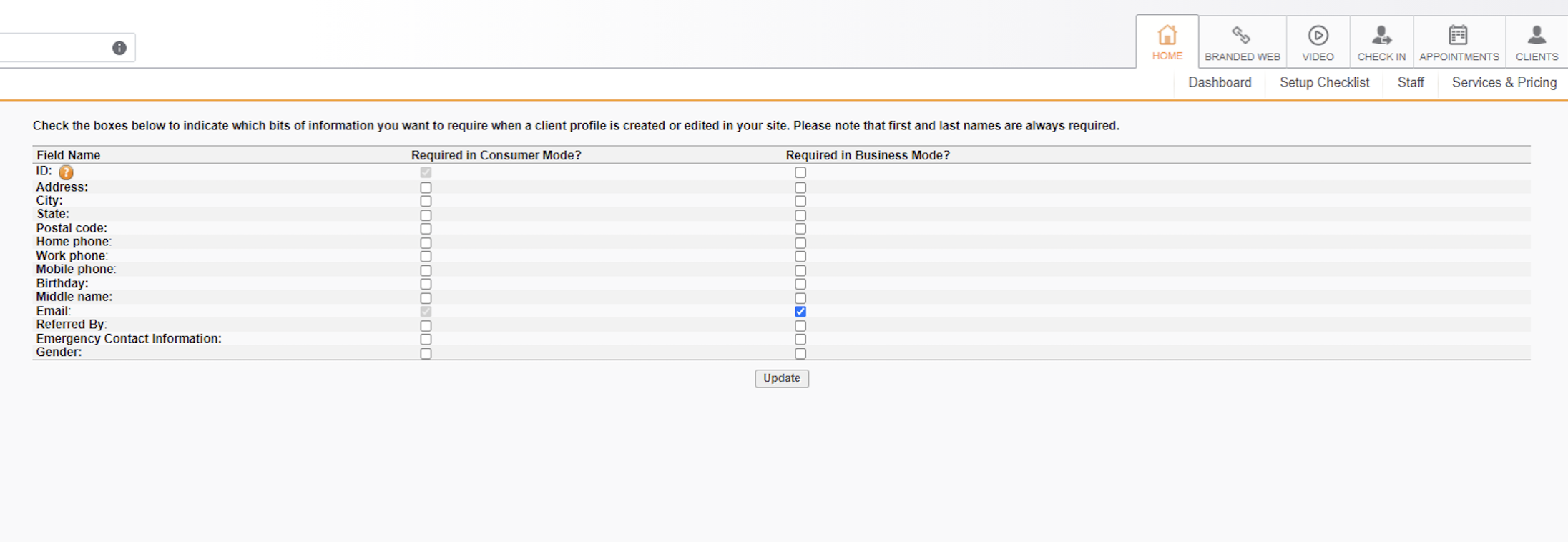Open the Dashboard submenu item

click(x=1220, y=83)
